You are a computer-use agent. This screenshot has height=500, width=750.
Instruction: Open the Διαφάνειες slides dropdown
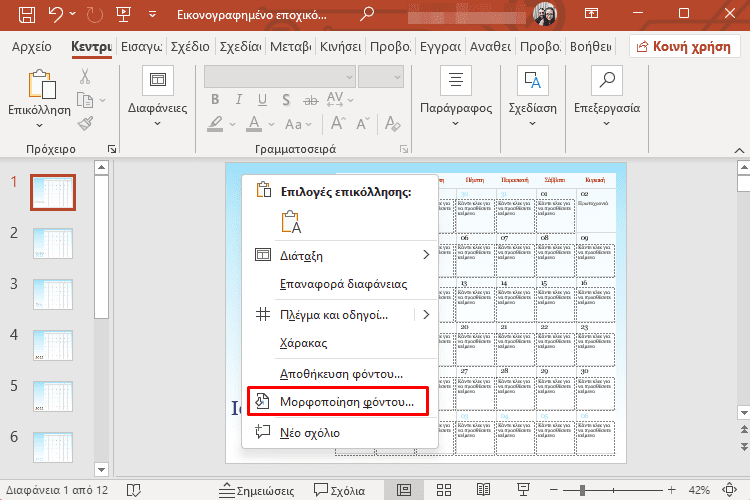click(157, 96)
